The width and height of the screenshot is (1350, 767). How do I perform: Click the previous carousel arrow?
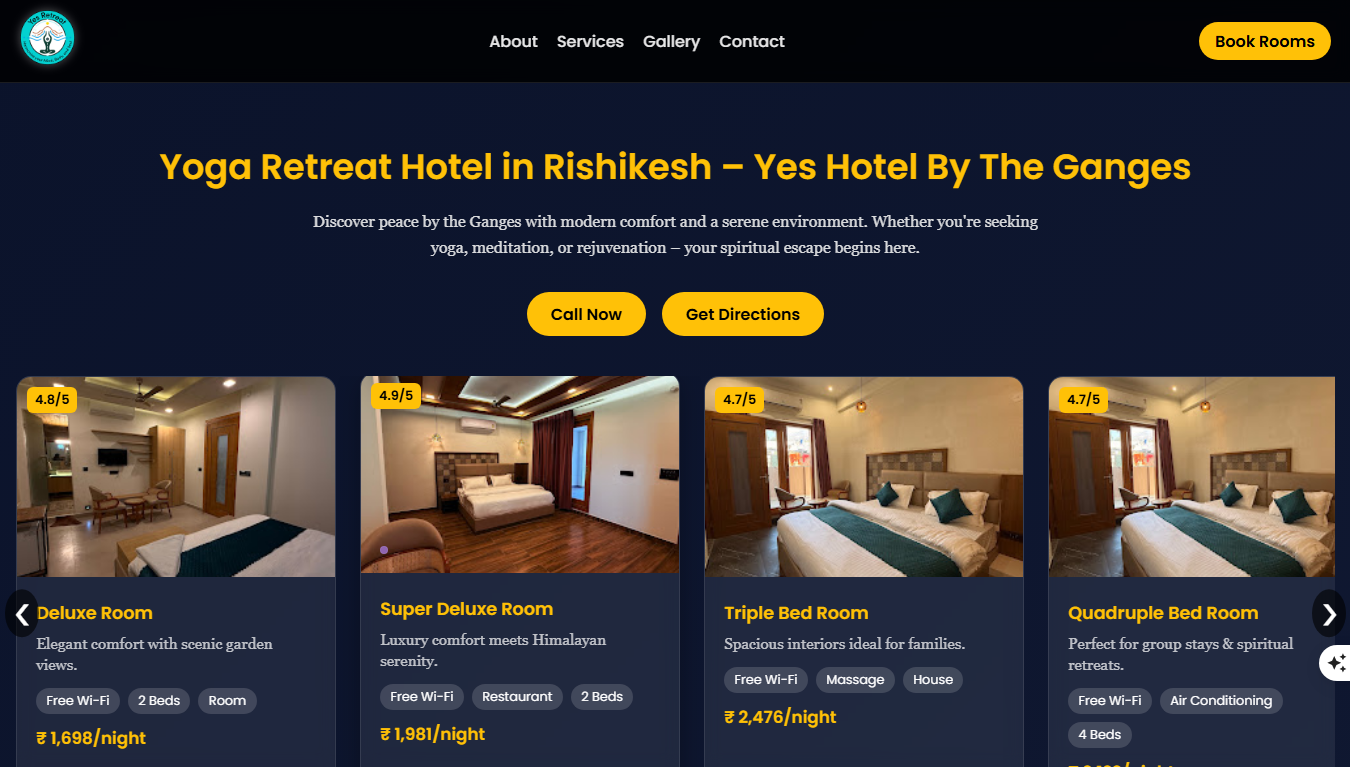[22, 614]
